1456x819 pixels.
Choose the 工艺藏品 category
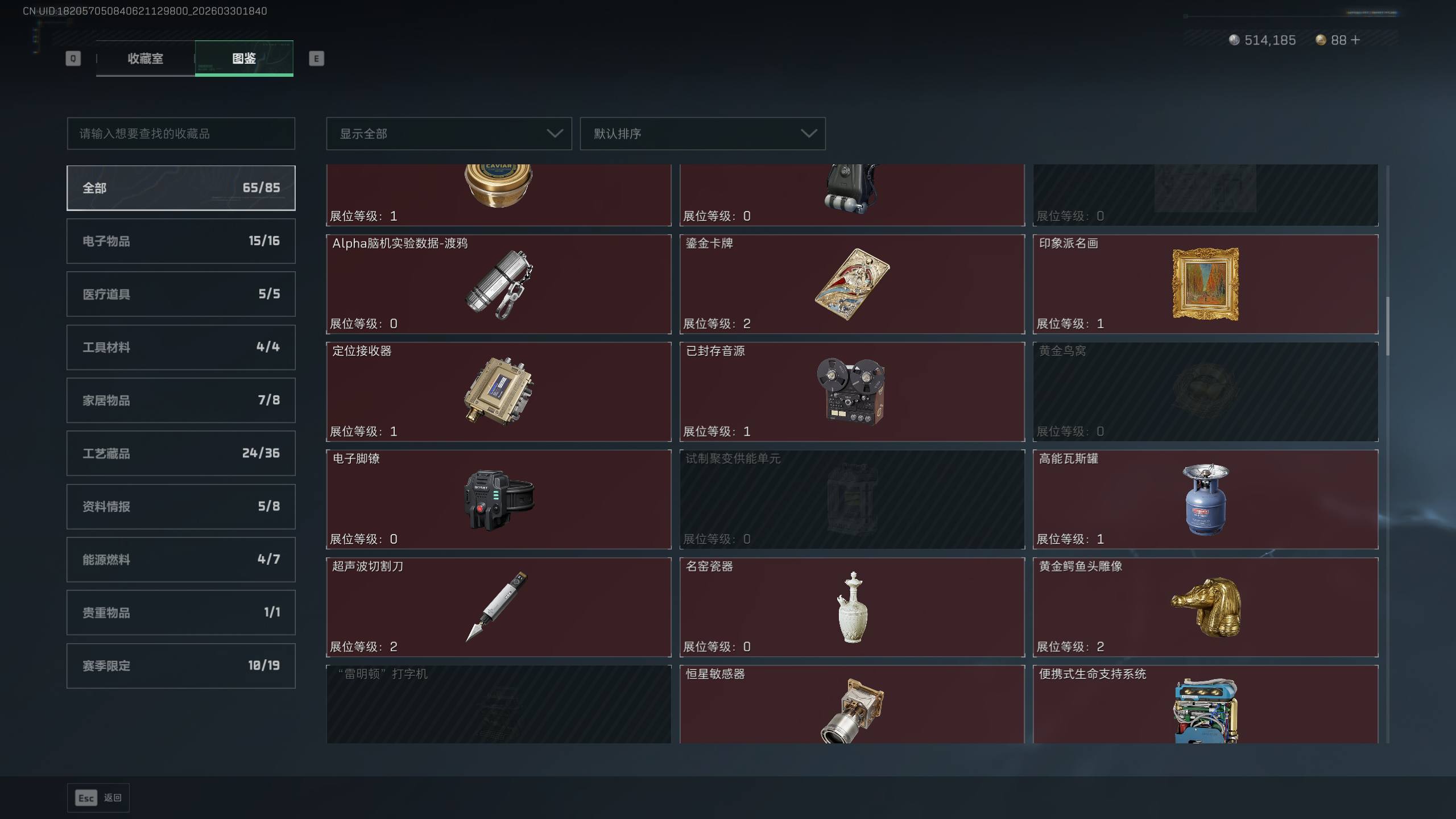pyautogui.click(x=181, y=453)
